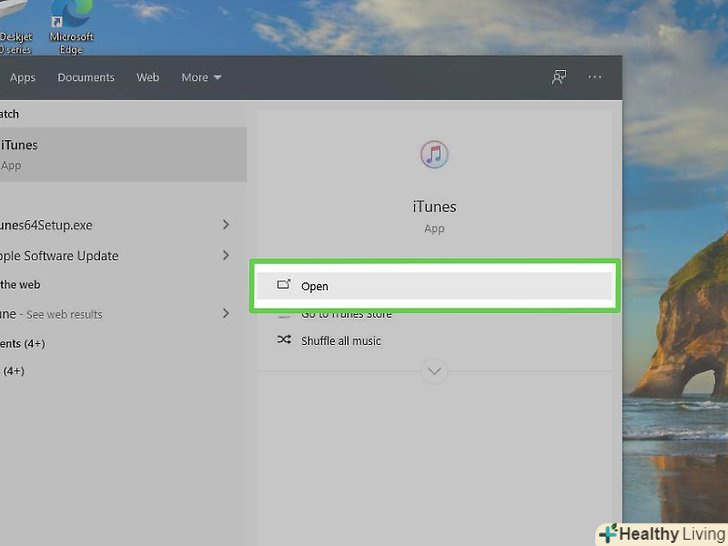Select the Web search tab
The image size is (728, 546).
[148, 77]
